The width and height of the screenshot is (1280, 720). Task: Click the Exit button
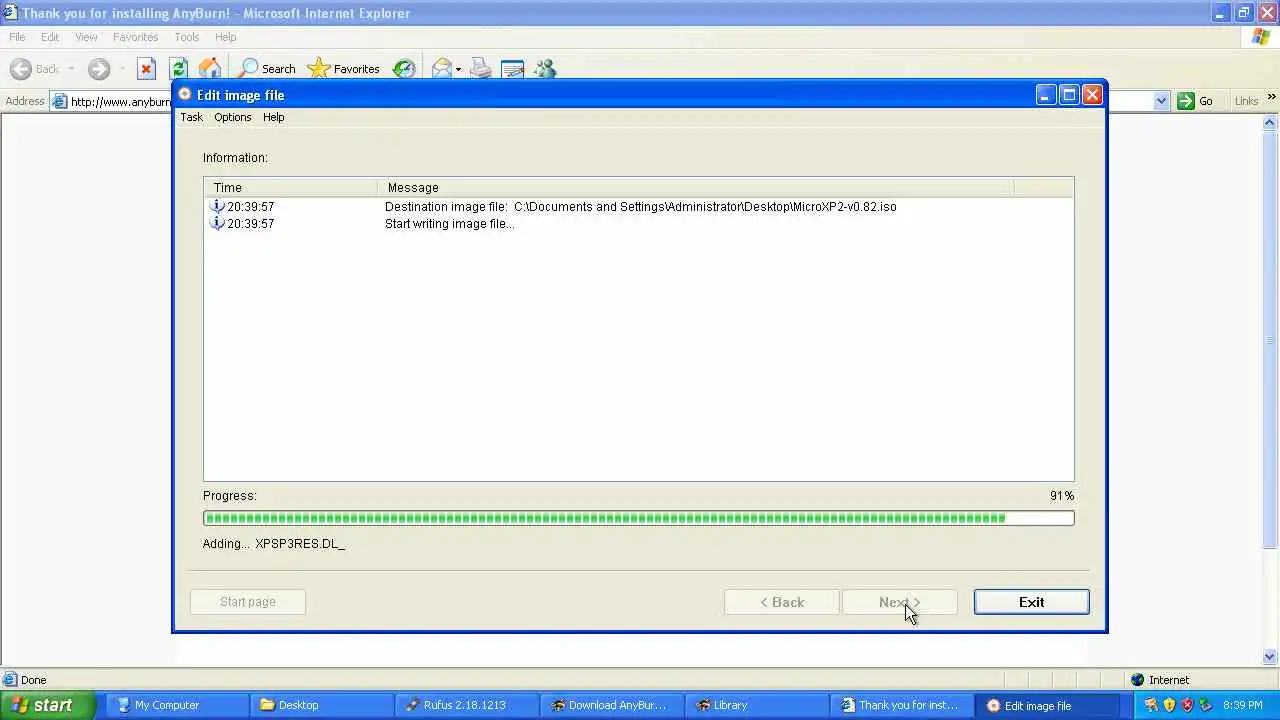[1032, 602]
